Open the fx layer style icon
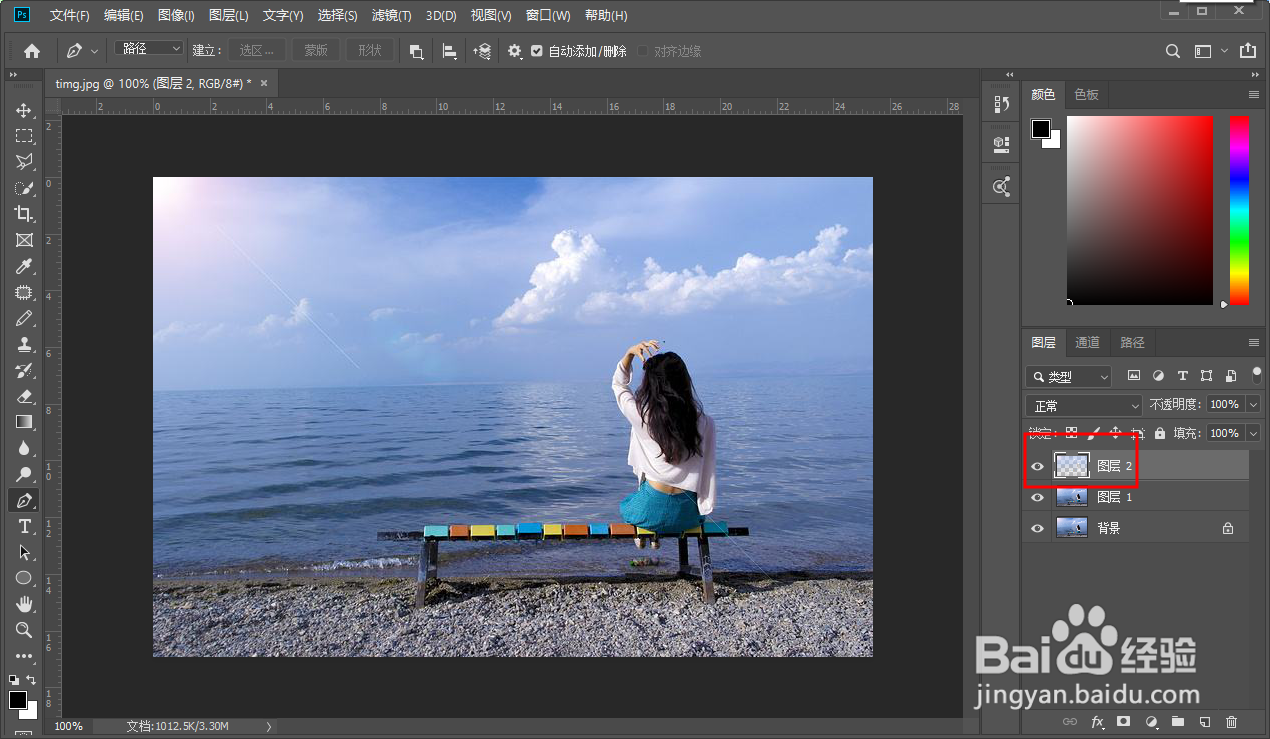1270x739 pixels. pyautogui.click(x=1097, y=721)
